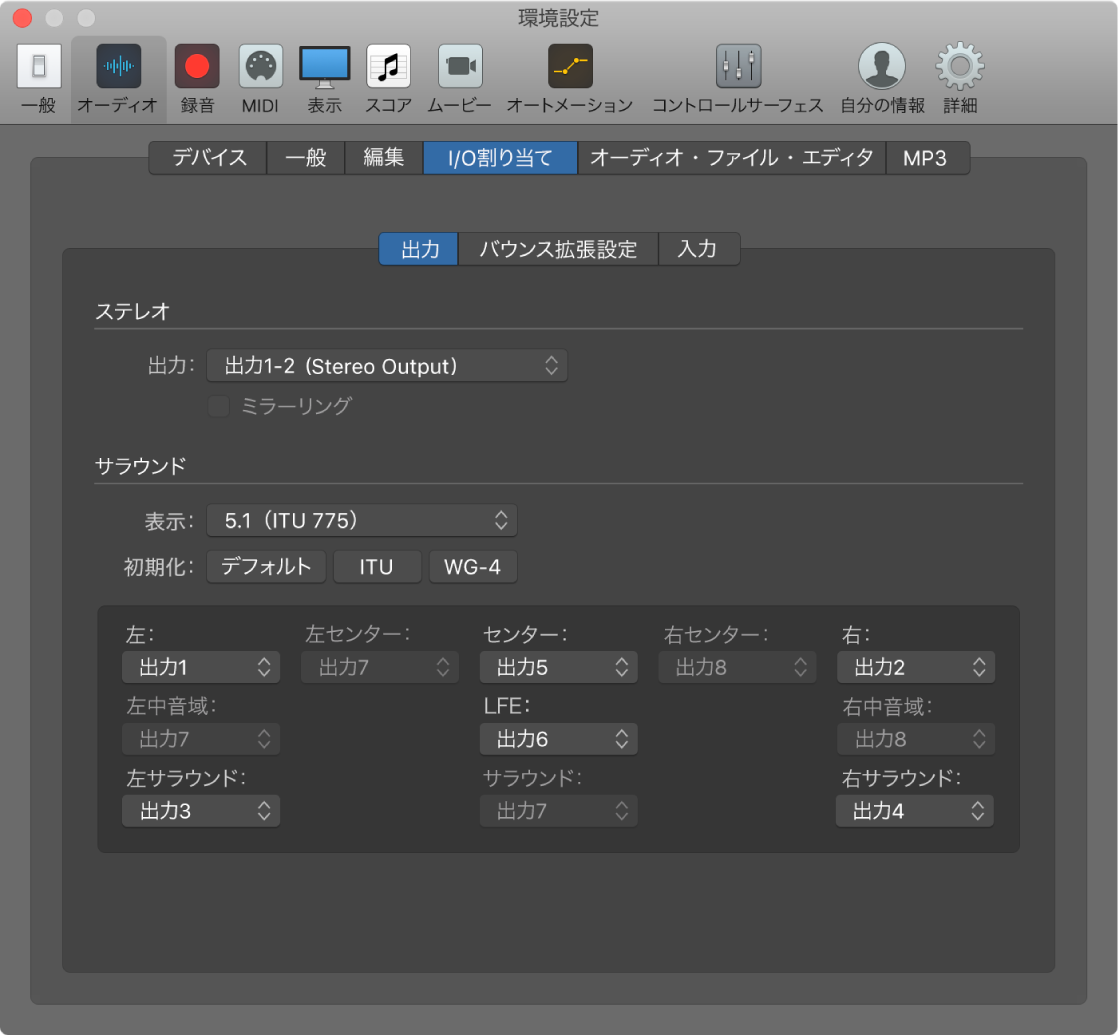Click the デフォルト initialize button
Image resolution: width=1120 pixels, height=1035 pixels.
click(x=266, y=567)
